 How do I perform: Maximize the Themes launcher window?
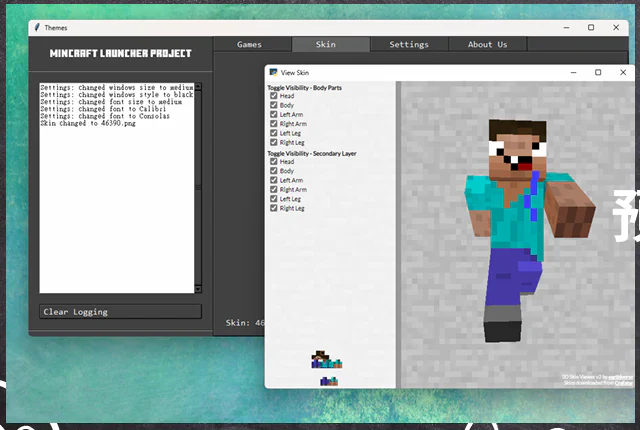[591, 27]
